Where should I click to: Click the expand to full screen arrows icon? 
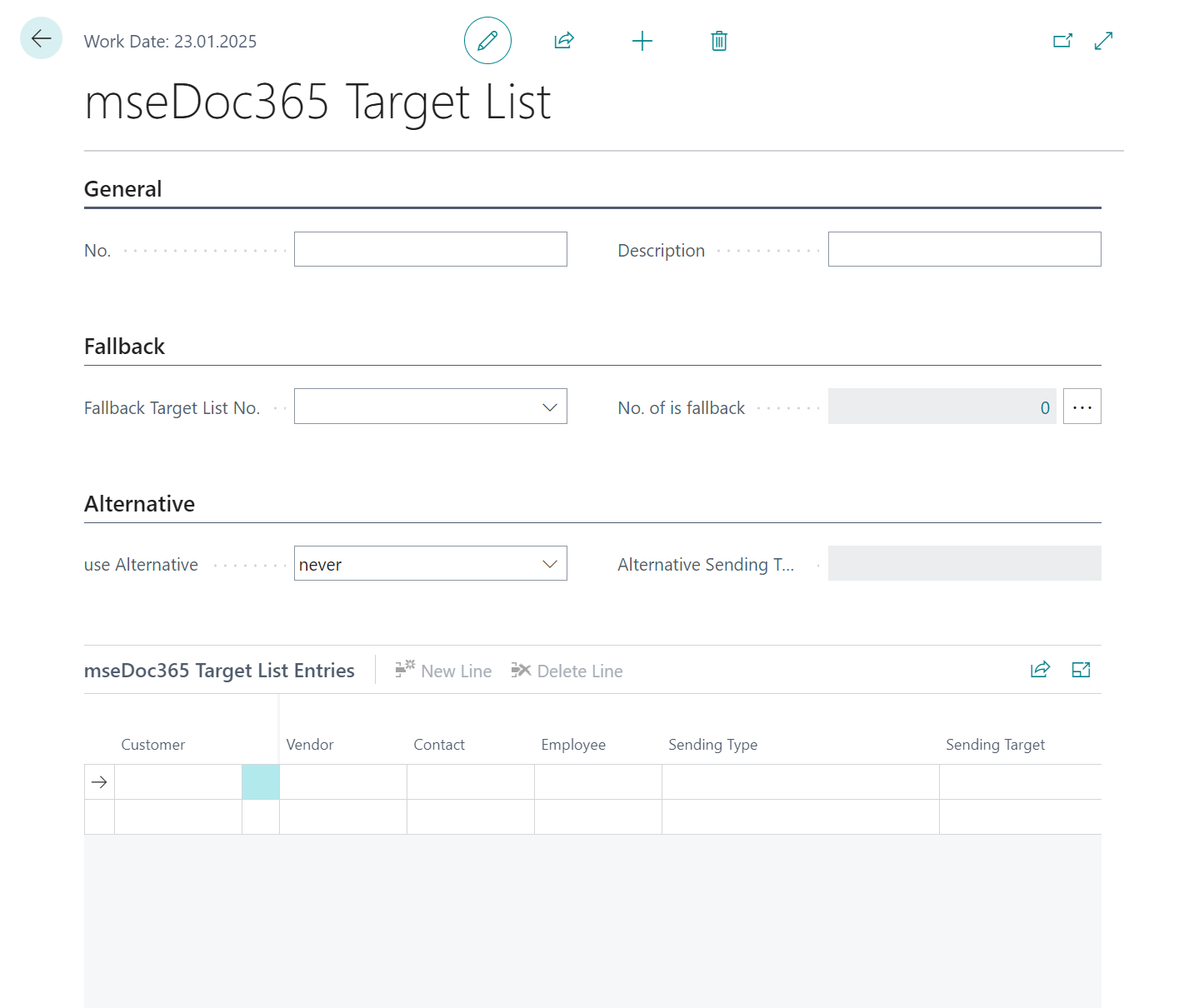[x=1103, y=41]
